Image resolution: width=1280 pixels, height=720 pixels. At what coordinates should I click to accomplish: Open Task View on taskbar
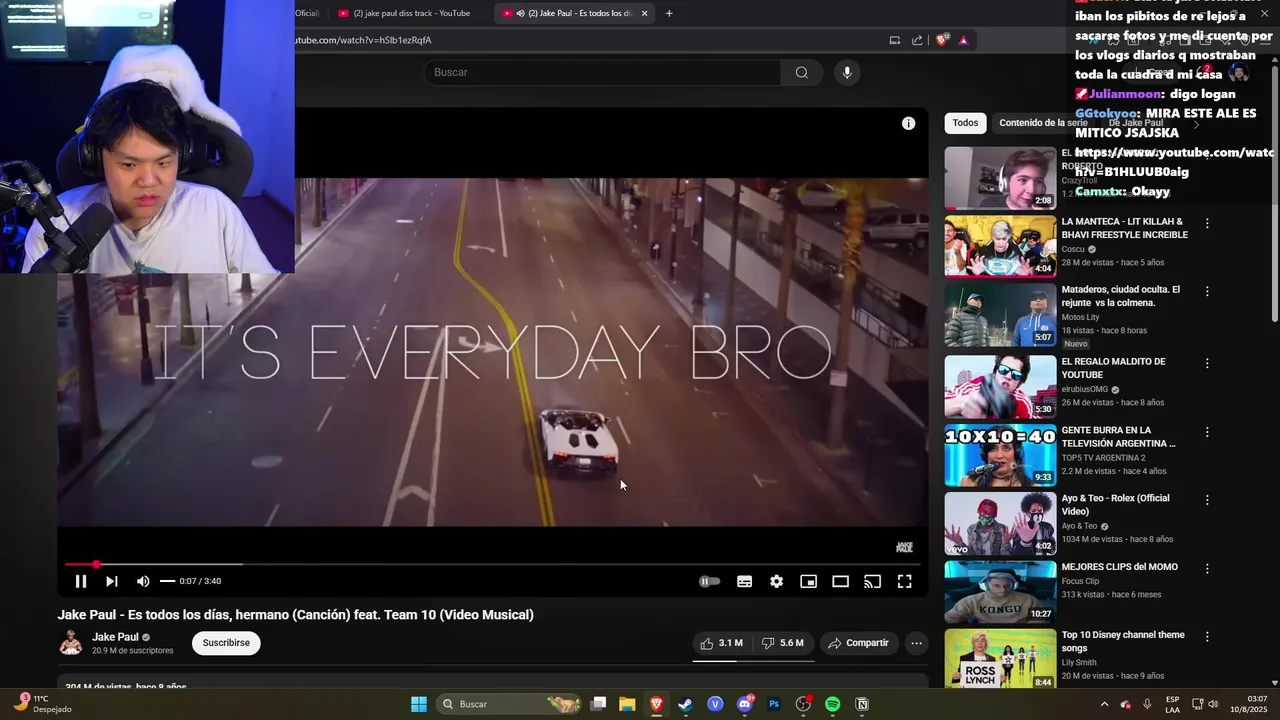tap(598, 704)
